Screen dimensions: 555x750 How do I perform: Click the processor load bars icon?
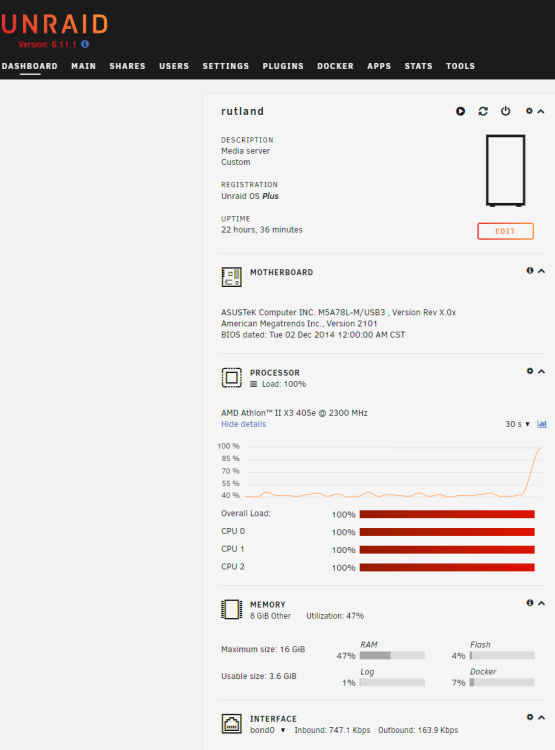click(x=254, y=384)
